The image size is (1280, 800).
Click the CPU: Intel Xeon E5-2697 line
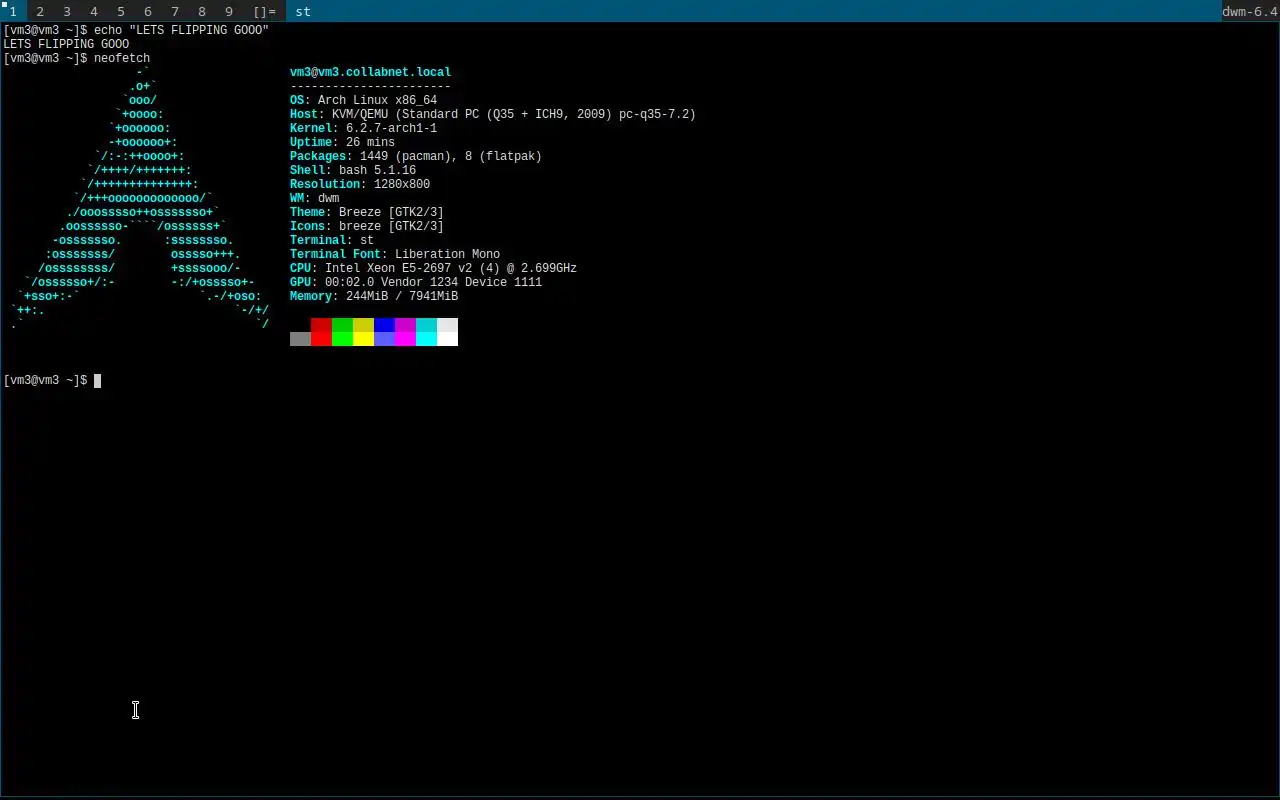[x=433, y=268]
